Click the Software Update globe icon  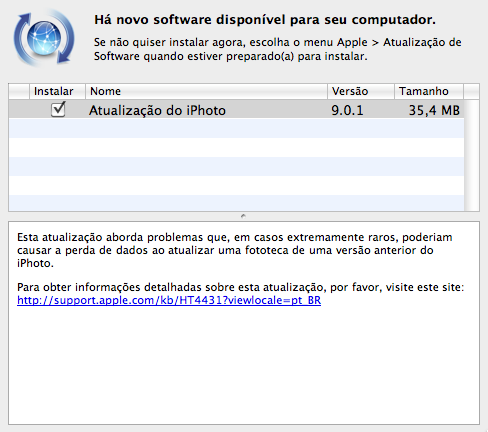pos(44,38)
